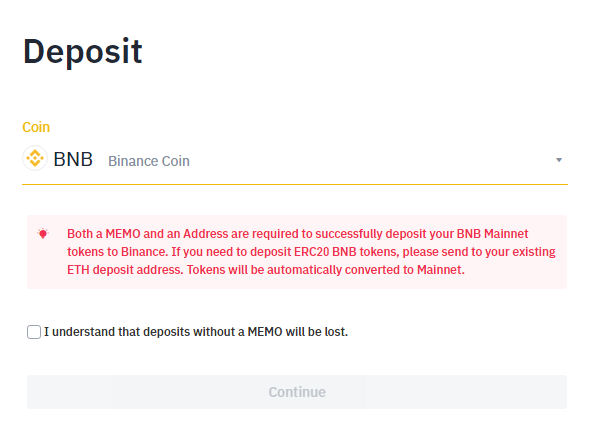Expand the Coin dropdown arrow

coord(559,160)
